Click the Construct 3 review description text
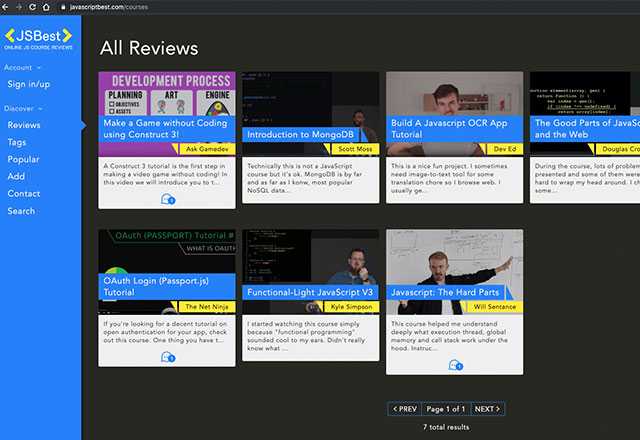The height and width of the screenshot is (440, 640). [165, 174]
